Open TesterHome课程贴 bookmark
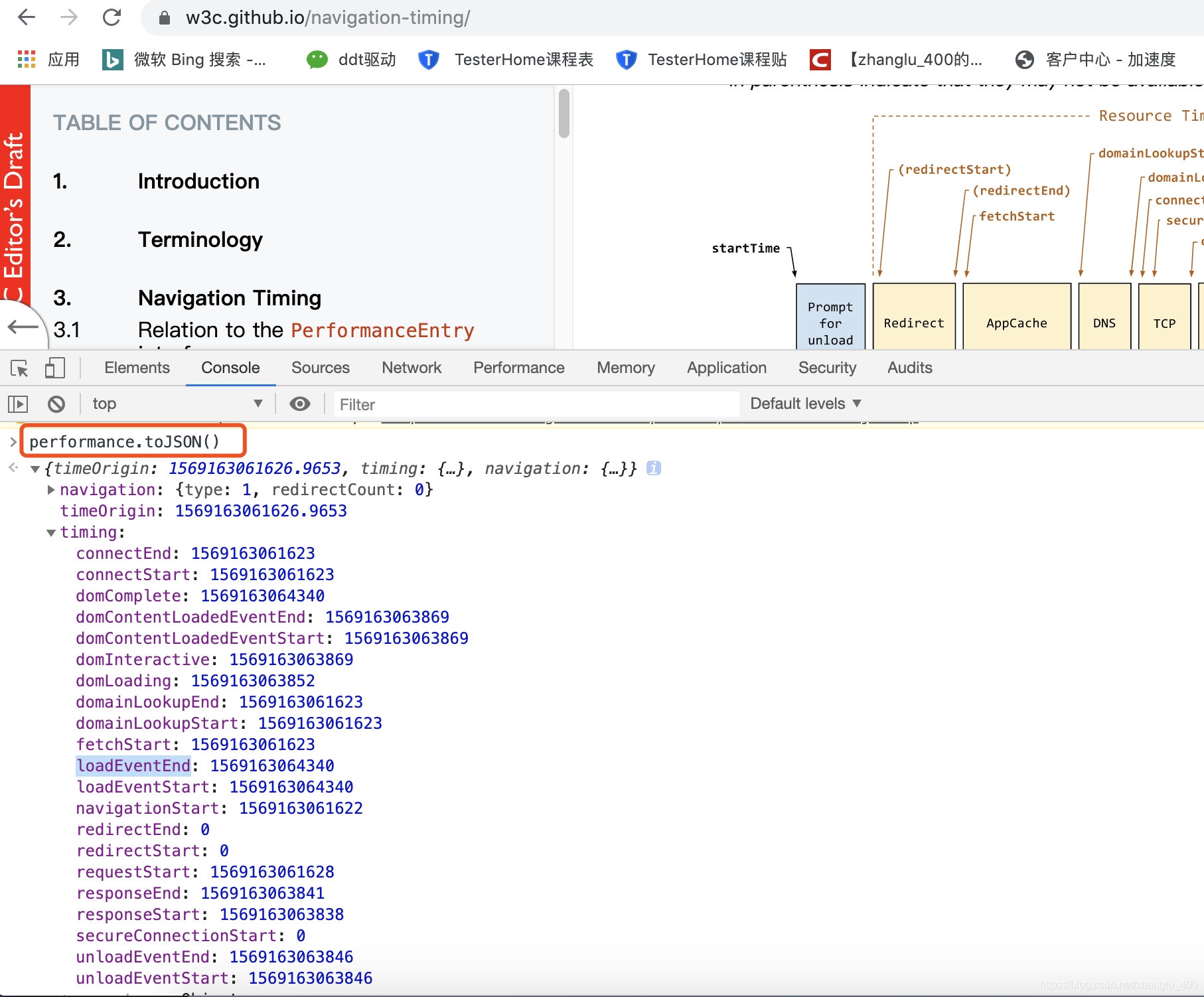This screenshot has height=997, width=1204. pos(701,59)
